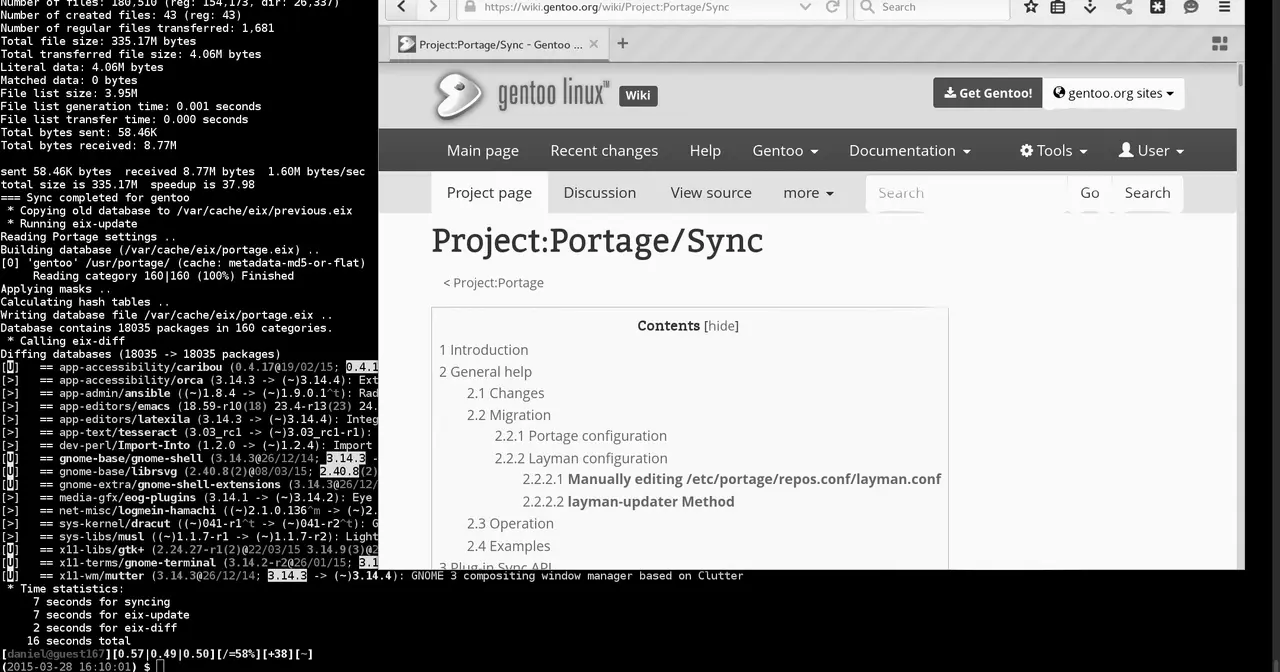Show the tab groups grid icon
This screenshot has height=672, width=1280.
(x=1219, y=43)
